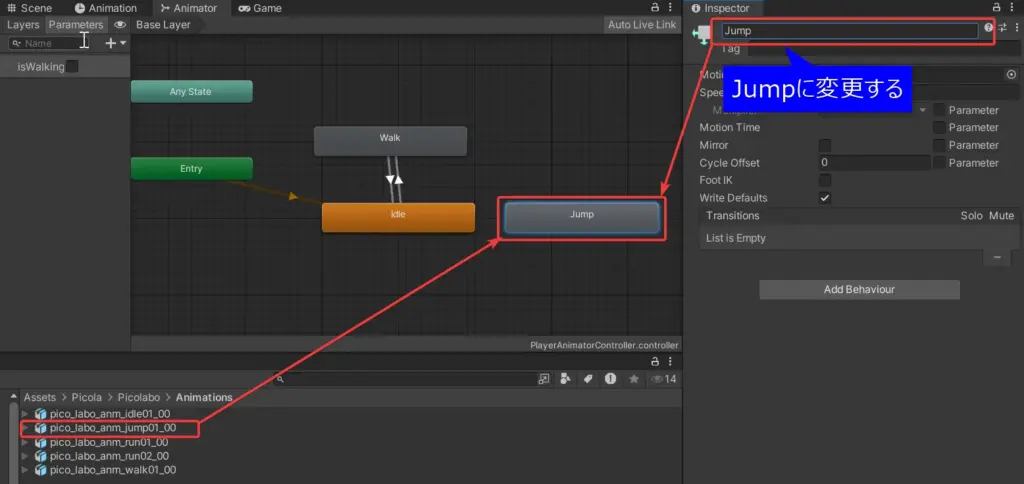Switch to the Game tab
This screenshot has width=1024, height=484.
coord(260,8)
